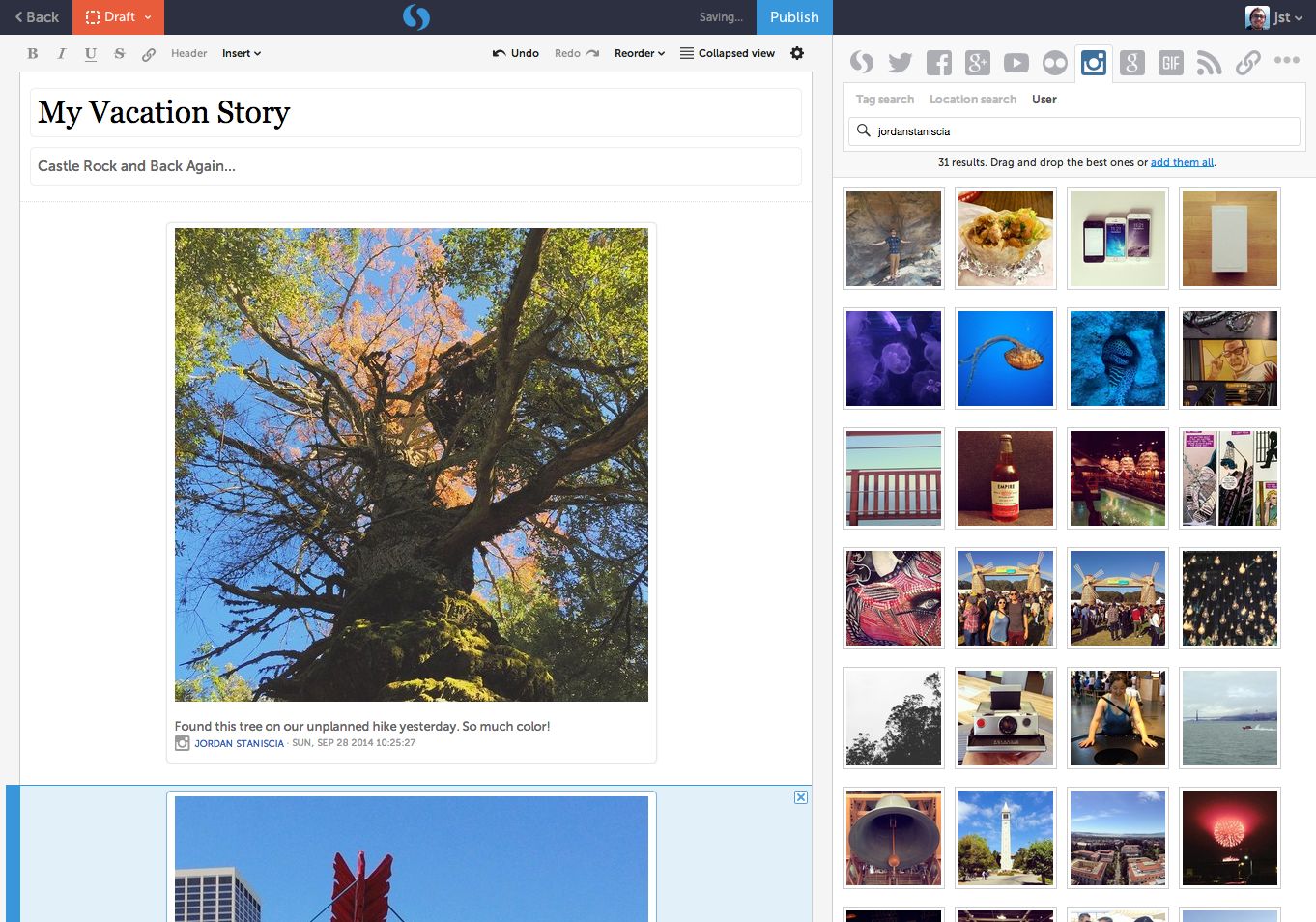Select the black-and-white foggy trees thumbnail

point(894,718)
